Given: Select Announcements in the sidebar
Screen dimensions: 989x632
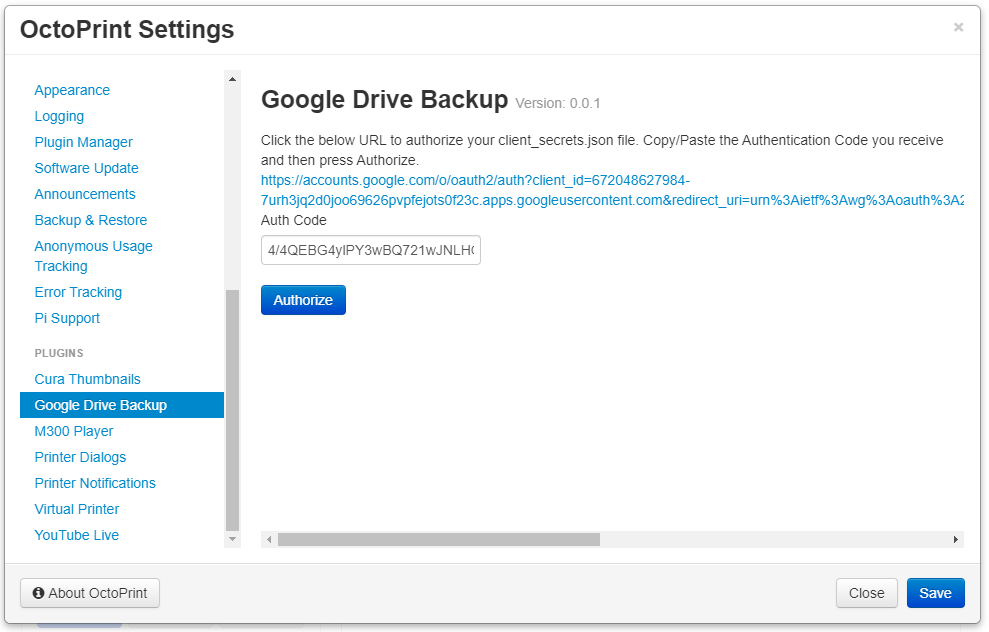Looking at the screenshot, I should [85, 194].
